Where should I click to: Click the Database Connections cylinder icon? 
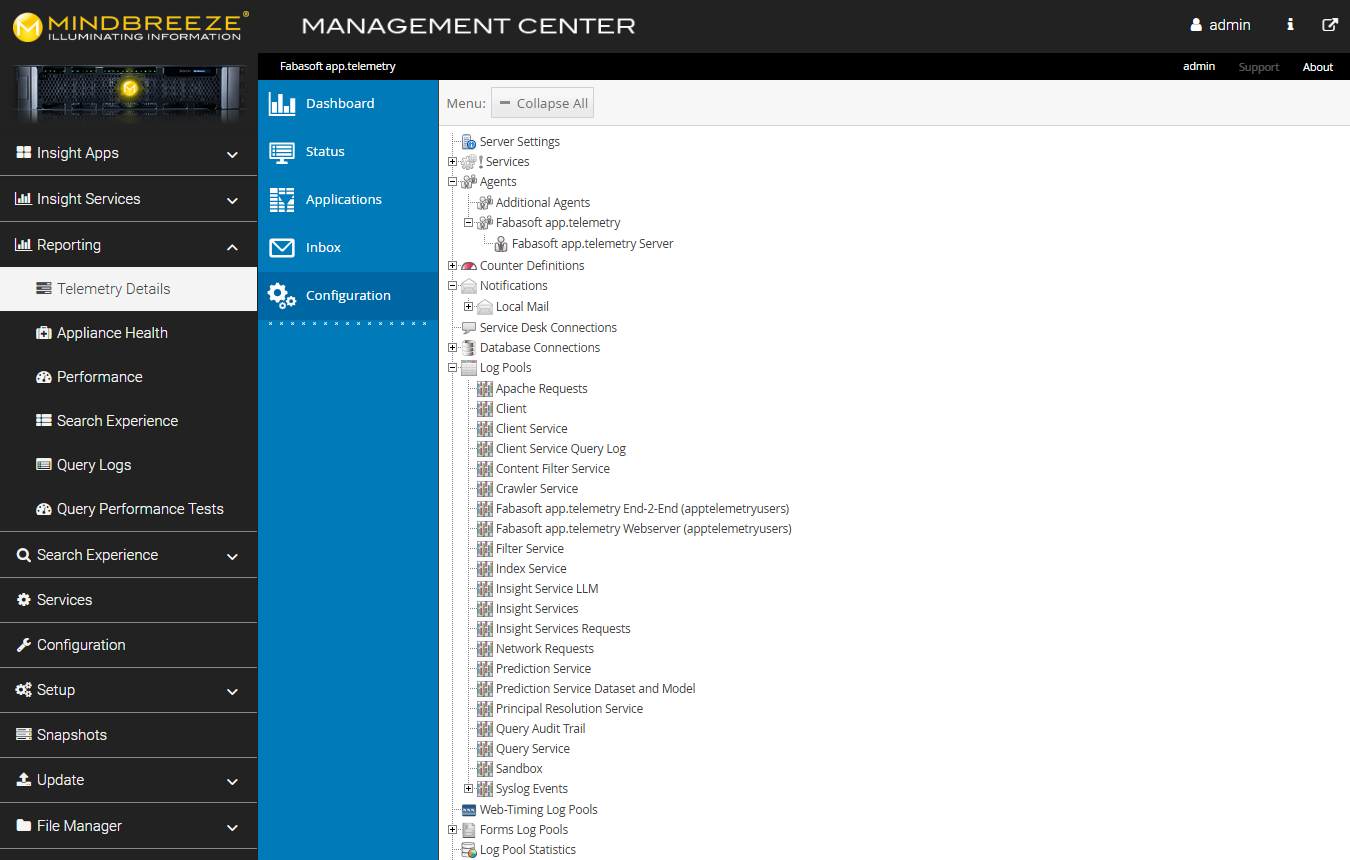point(468,348)
